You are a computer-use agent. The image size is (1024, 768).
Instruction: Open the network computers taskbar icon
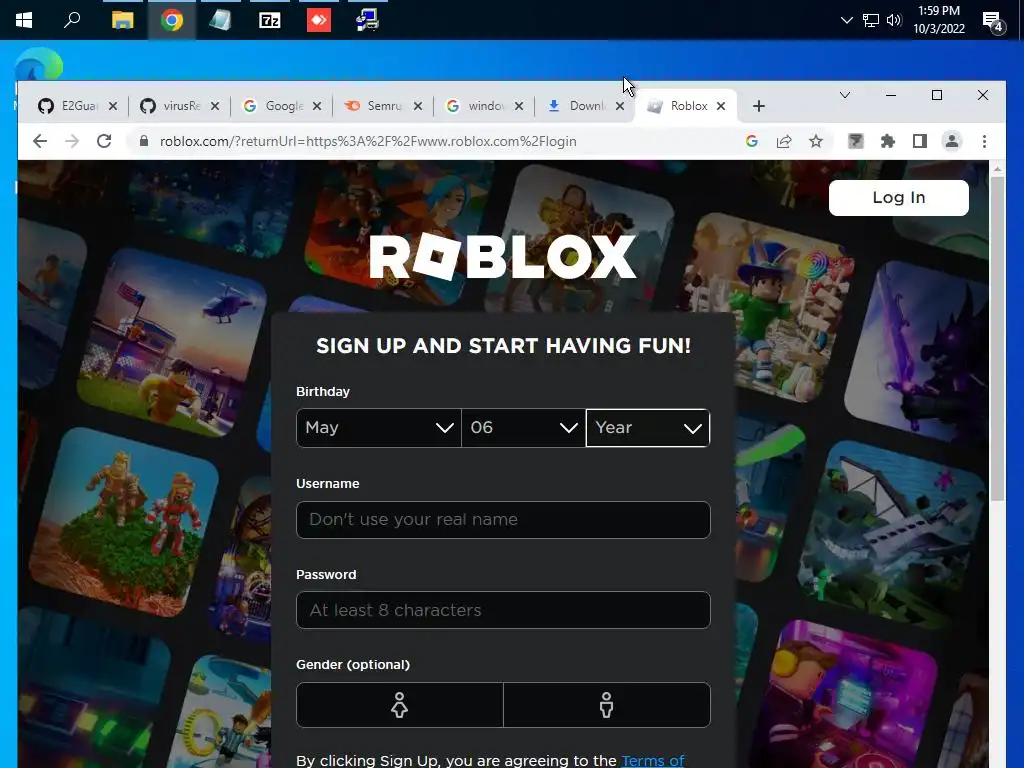[x=368, y=20]
